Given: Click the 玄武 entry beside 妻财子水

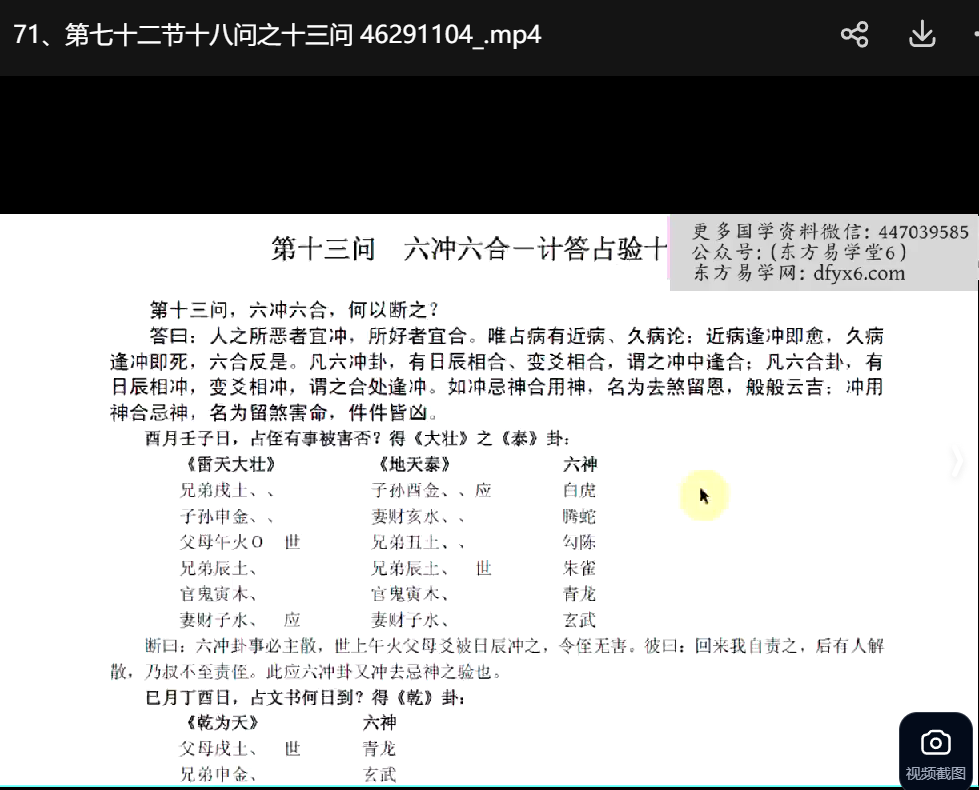Looking at the screenshot, I should [x=579, y=620].
